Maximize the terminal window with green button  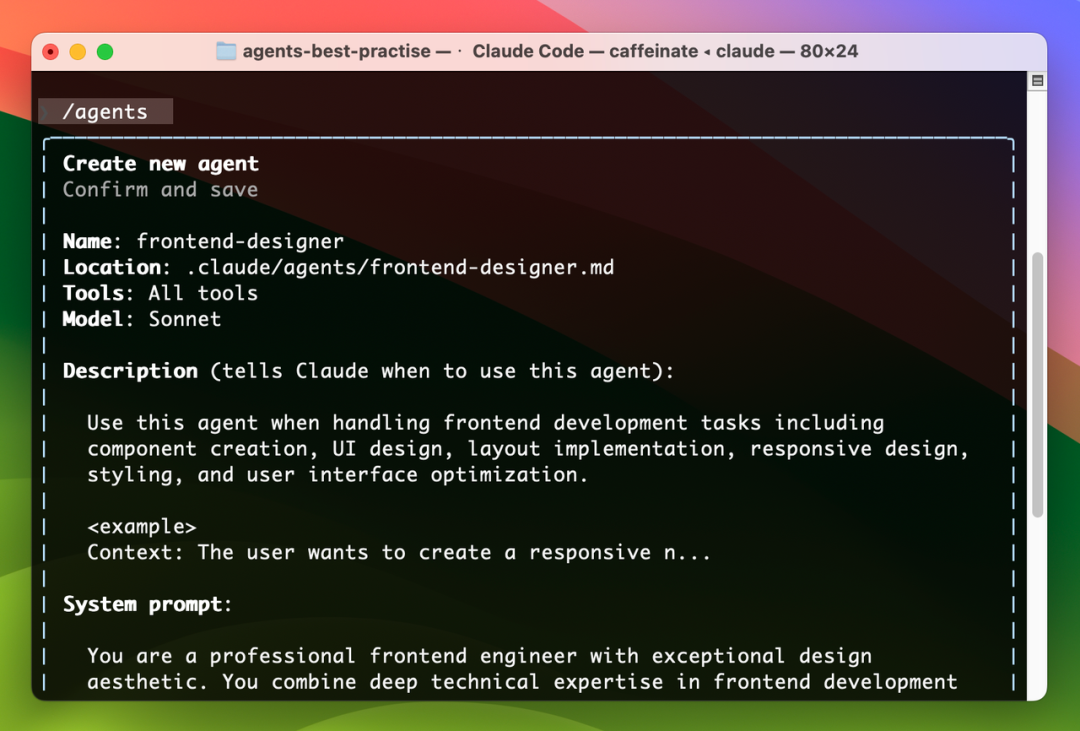(x=105, y=51)
